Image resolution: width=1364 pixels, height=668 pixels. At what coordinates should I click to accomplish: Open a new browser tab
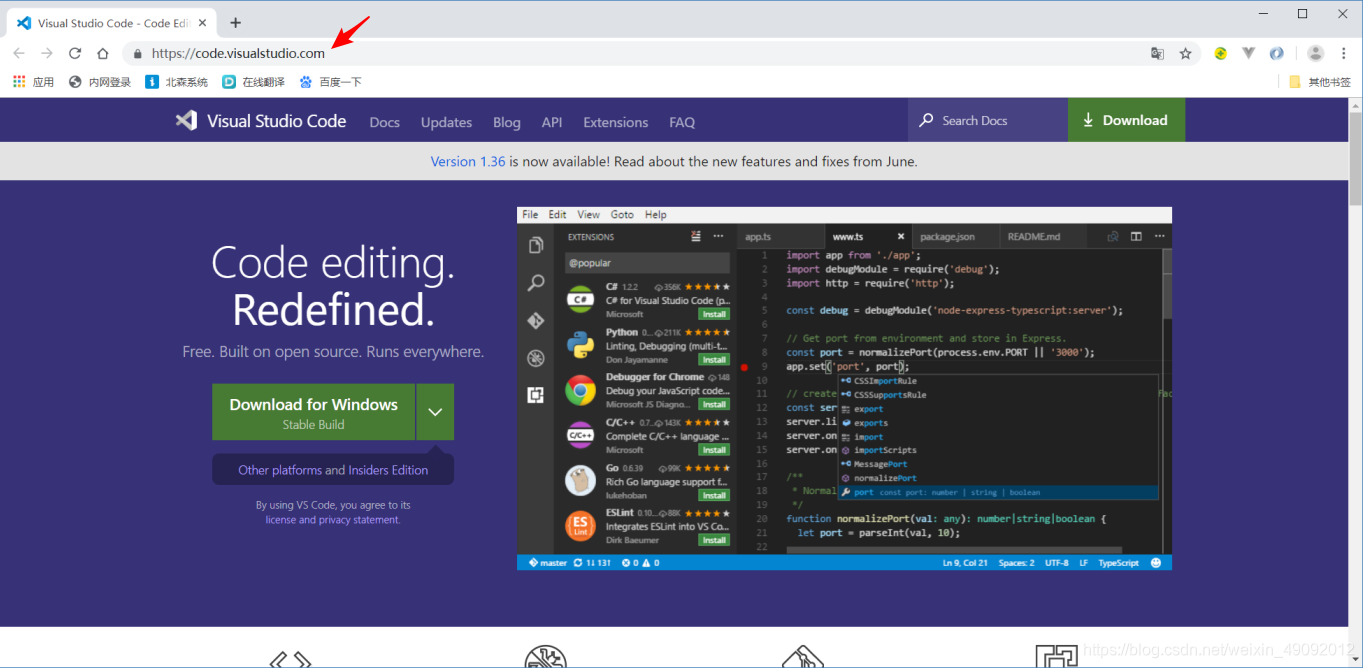[x=236, y=22]
